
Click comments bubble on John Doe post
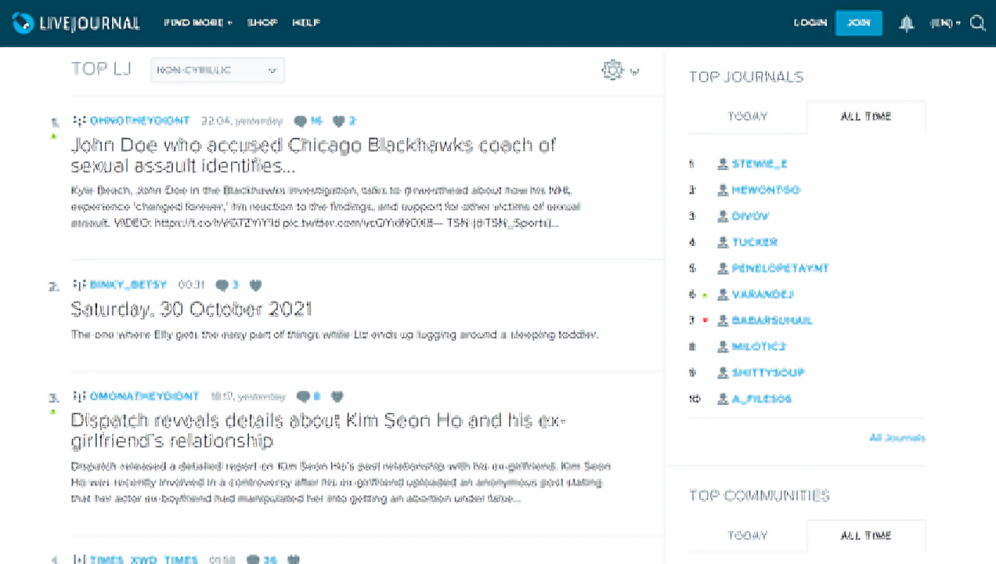coord(301,121)
